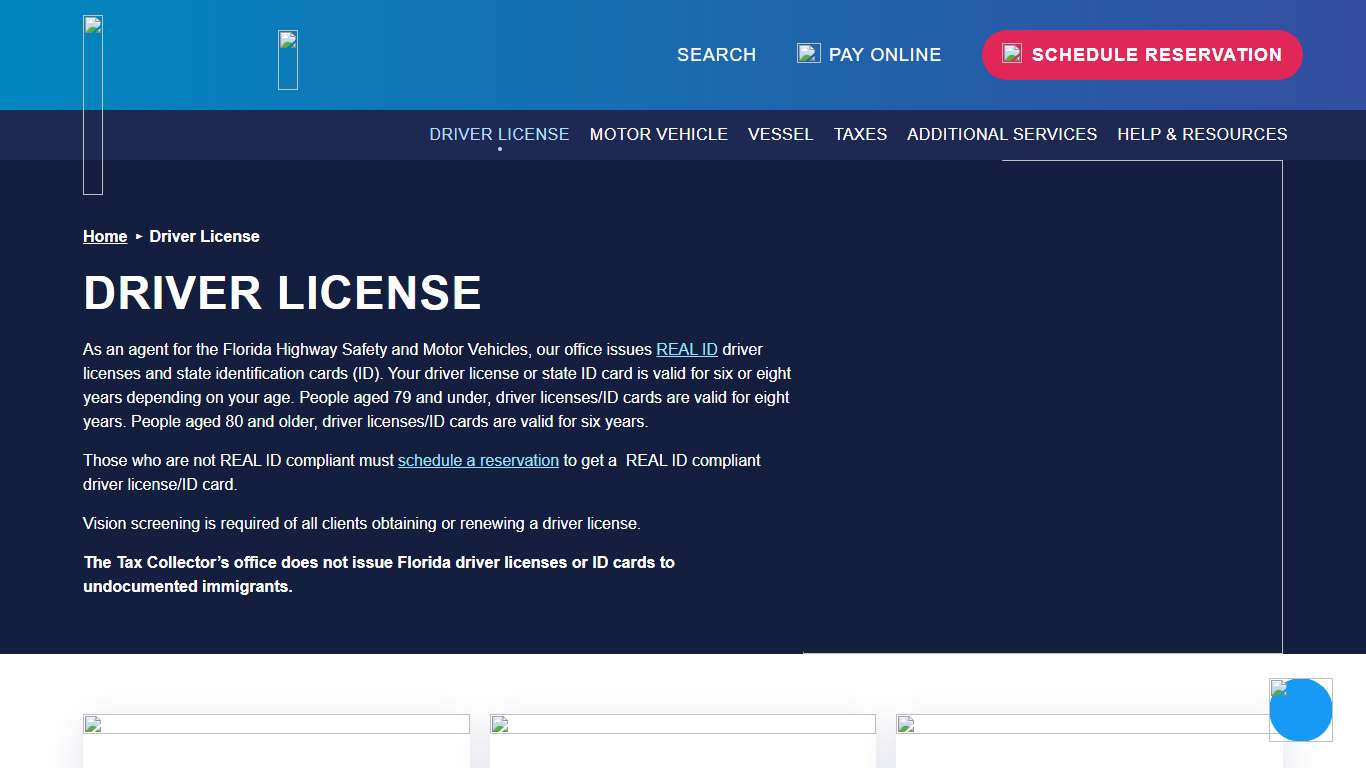Open the TAXES navigation item
This screenshot has height=768, width=1366.
click(860, 134)
